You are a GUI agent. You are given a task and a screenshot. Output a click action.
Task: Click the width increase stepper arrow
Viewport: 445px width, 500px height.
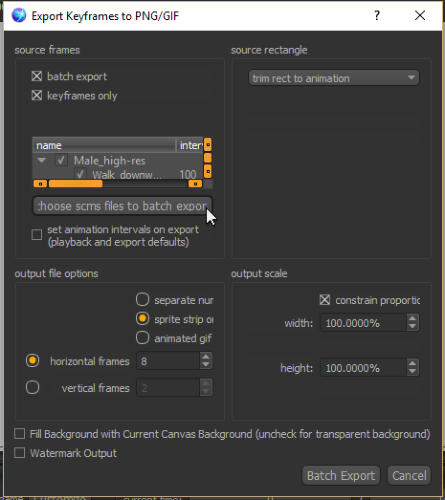click(412, 319)
